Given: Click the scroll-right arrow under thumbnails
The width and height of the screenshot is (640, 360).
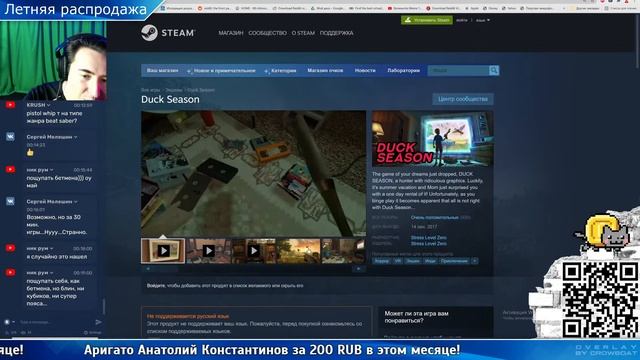Looking at the screenshot, I should point(358,269).
